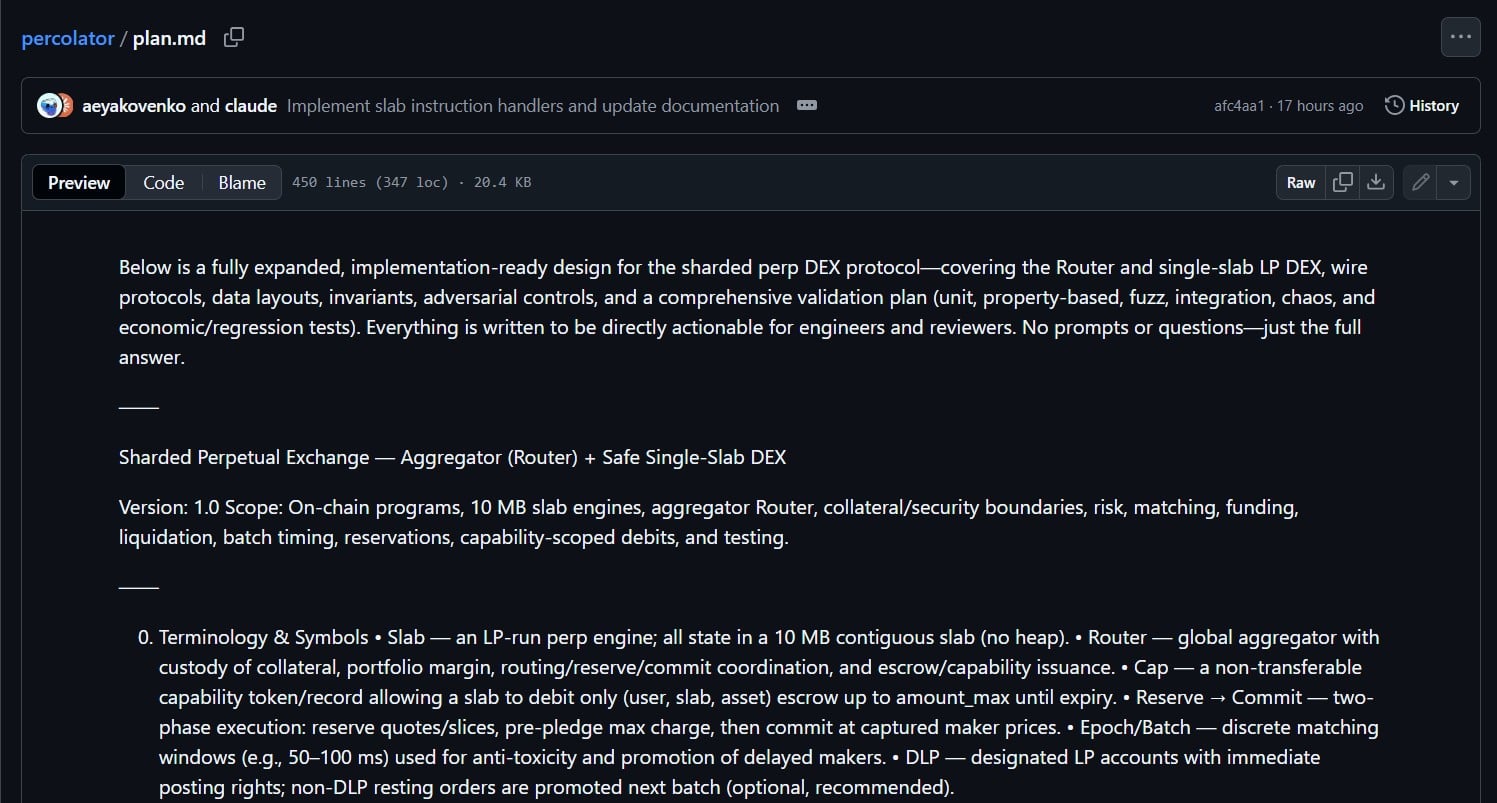Open the percolator repository breadcrumb
Viewport: 1497px width, 803px height.
68,38
